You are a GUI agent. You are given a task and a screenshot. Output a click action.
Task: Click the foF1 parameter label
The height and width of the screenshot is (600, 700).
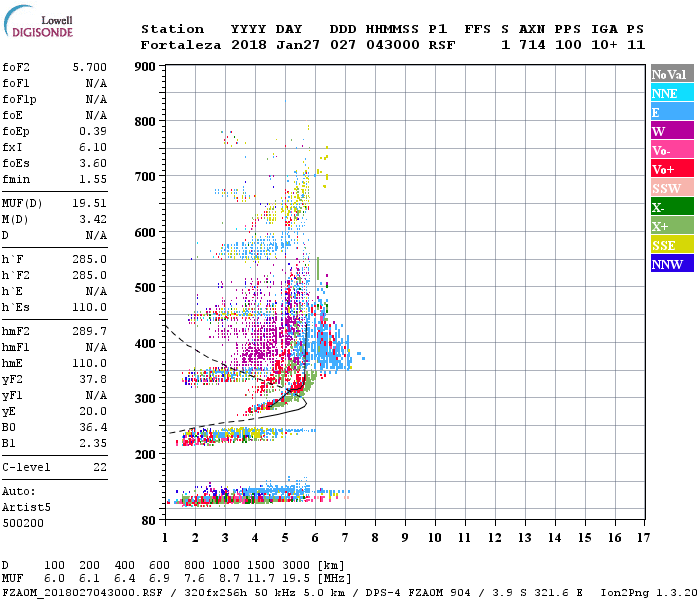16,83
